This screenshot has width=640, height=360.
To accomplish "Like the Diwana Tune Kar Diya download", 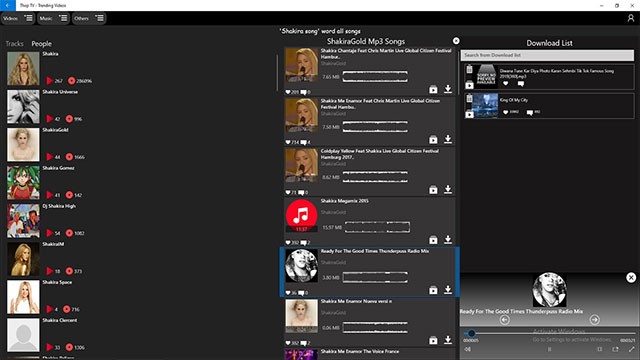I will (x=506, y=83).
